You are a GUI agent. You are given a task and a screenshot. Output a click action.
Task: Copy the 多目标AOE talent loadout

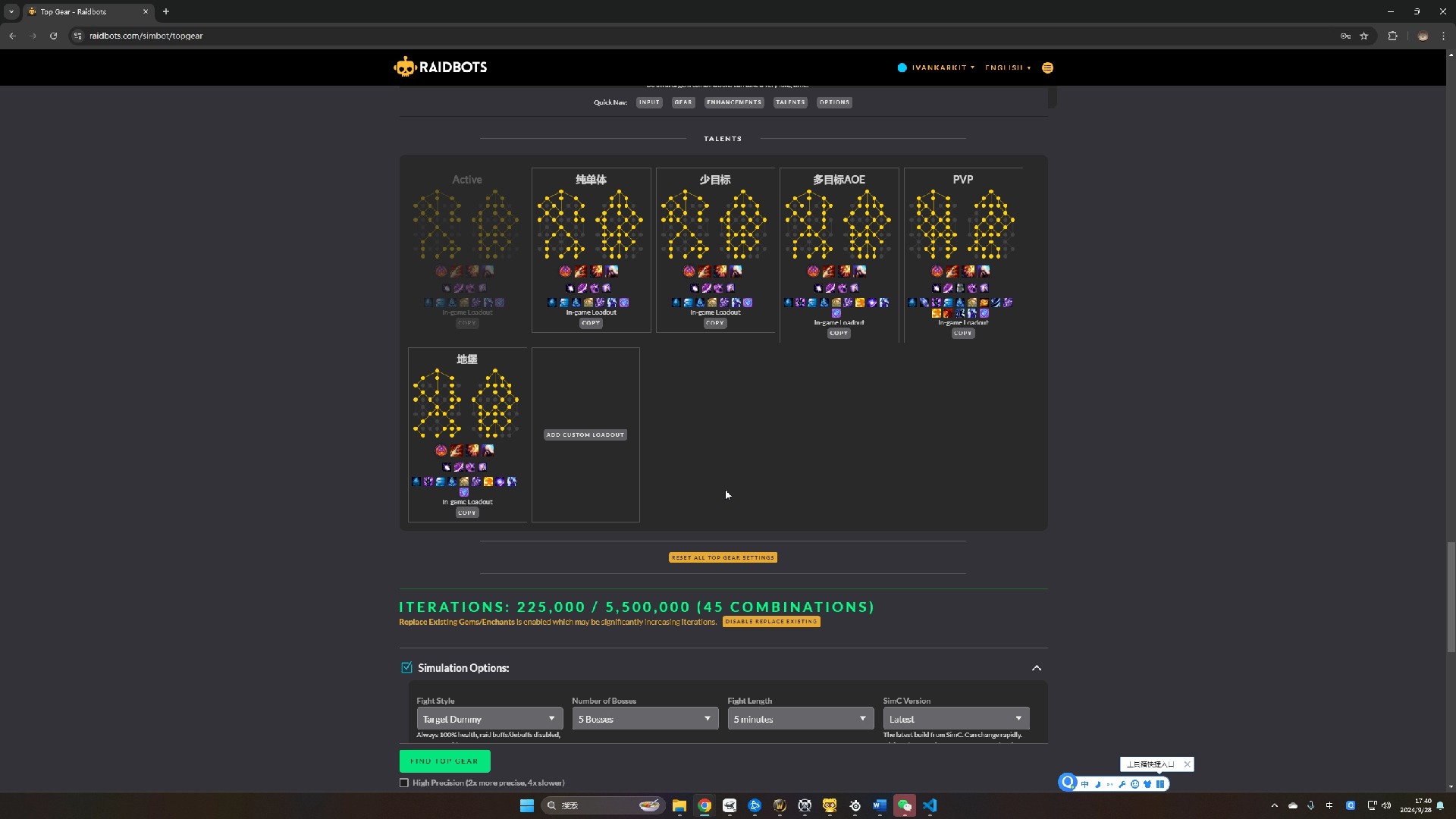tap(839, 333)
